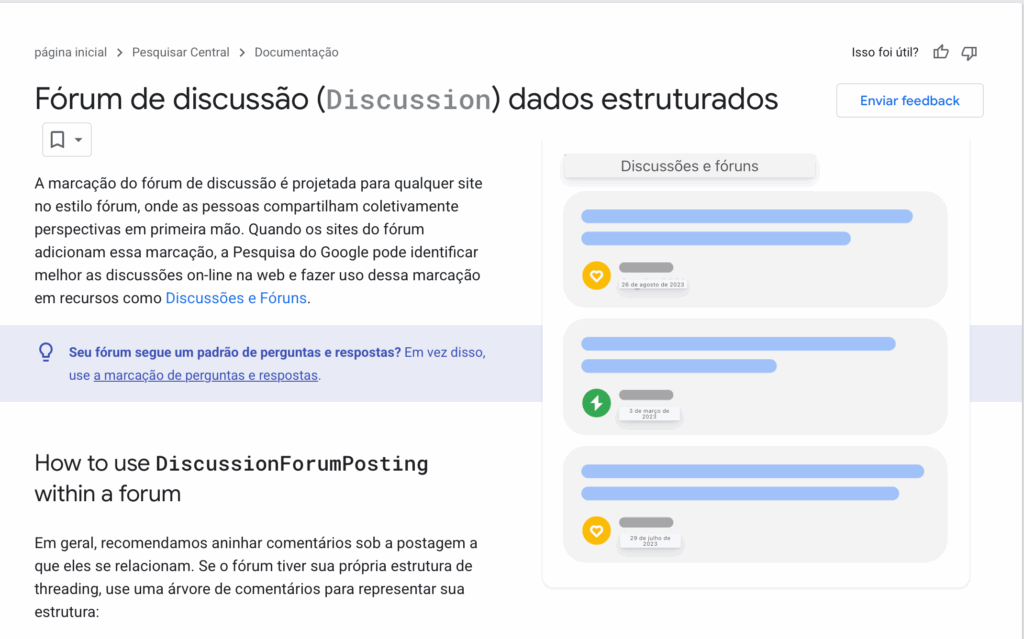Click the 'How to use DiscussionForumPosting' heading
1024x639 pixels.
pyautogui.click(x=231, y=477)
